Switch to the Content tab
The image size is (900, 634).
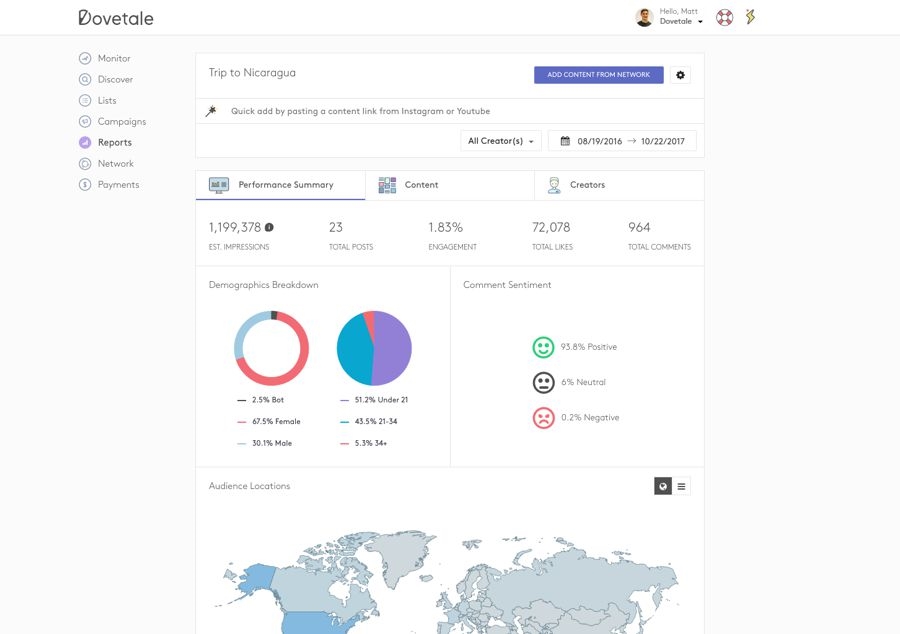coord(420,184)
